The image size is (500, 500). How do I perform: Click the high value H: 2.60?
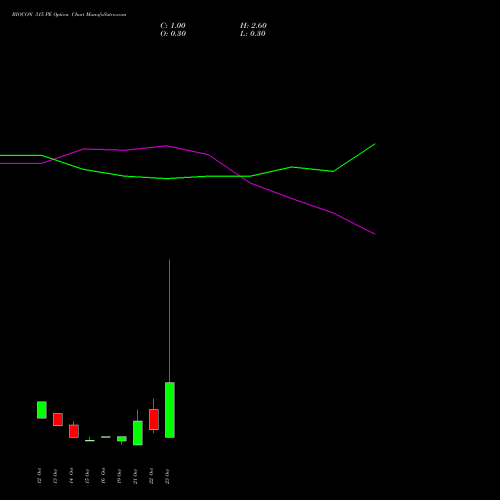(253, 26)
